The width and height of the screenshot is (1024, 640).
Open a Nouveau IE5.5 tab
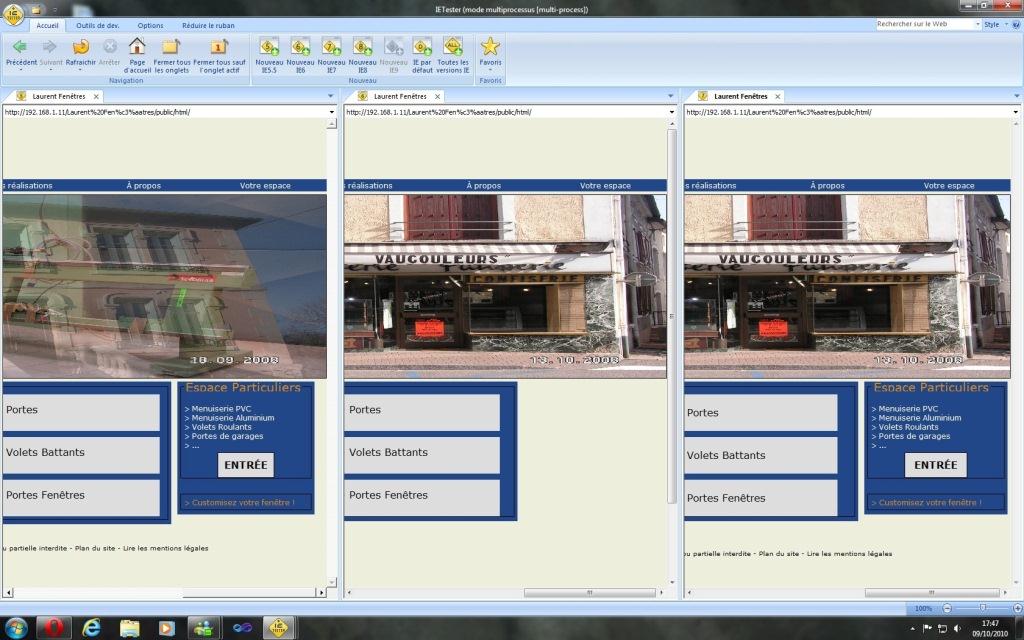point(269,46)
